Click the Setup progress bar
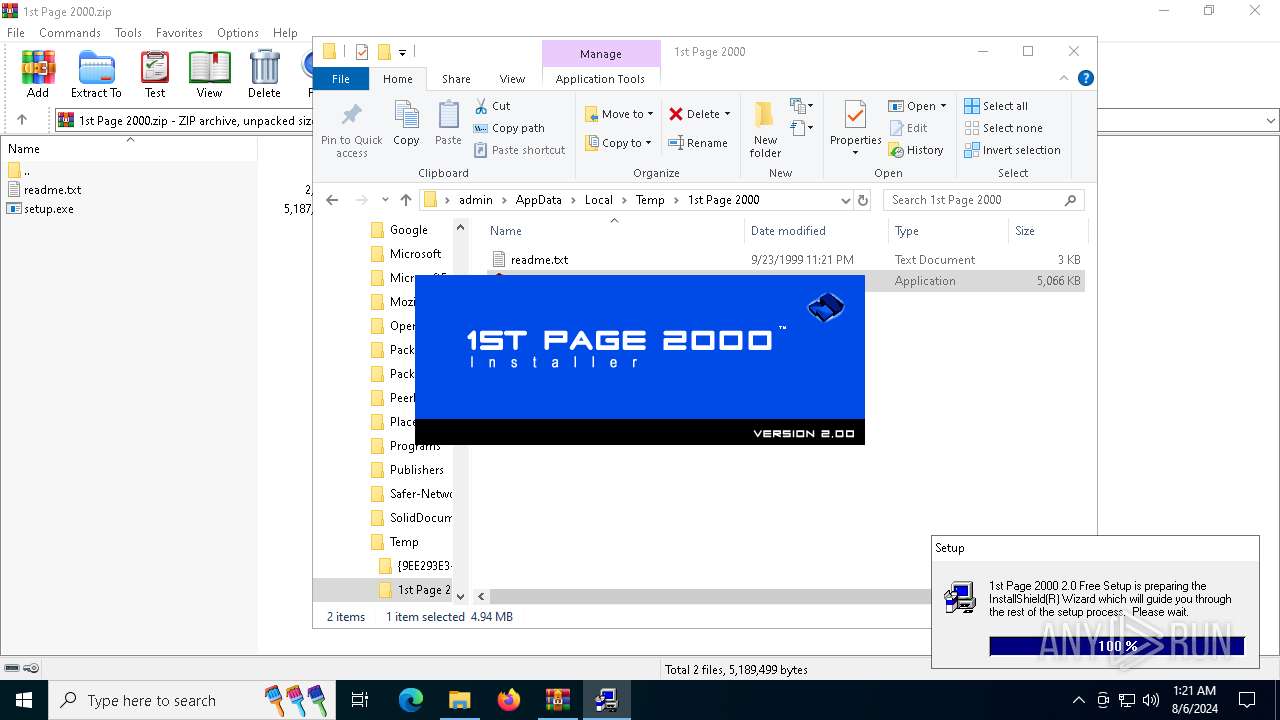Screen dimensions: 1280x720 click(1117, 646)
